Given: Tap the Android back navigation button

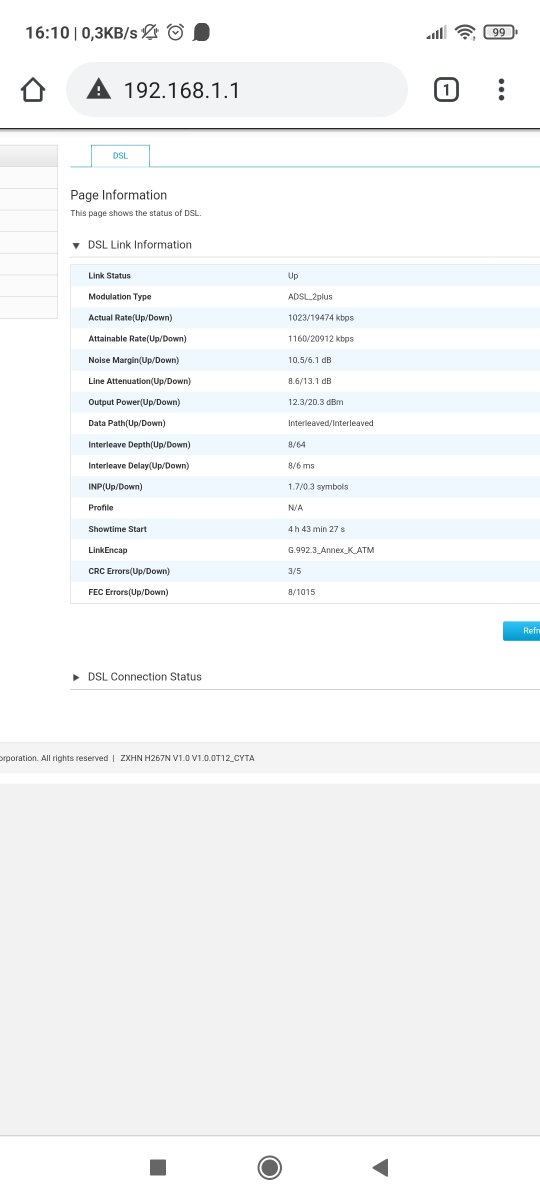Looking at the screenshot, I should click(379, 1167).
